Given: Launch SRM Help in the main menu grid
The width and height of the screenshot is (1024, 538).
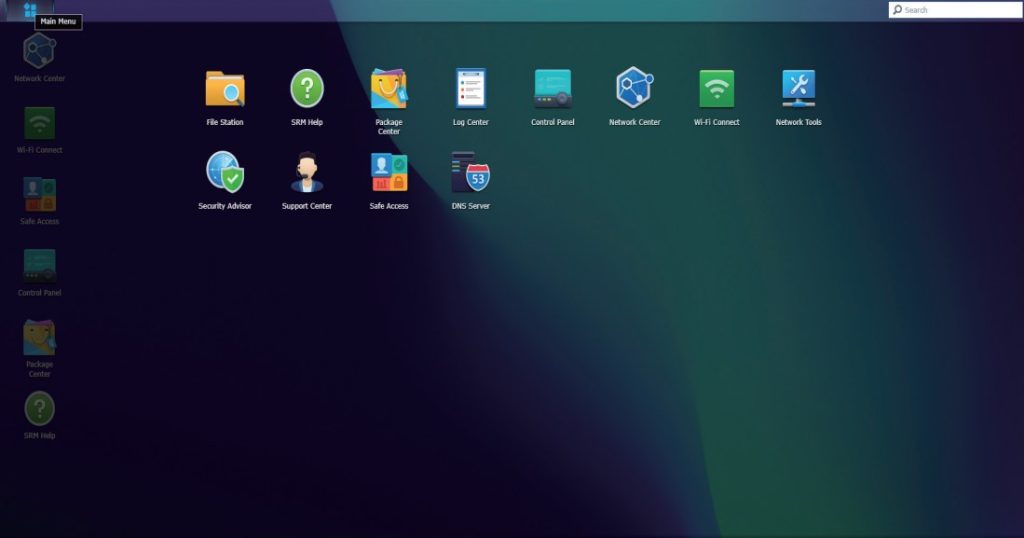Looking at the screenshot, I should pos(307,89).
